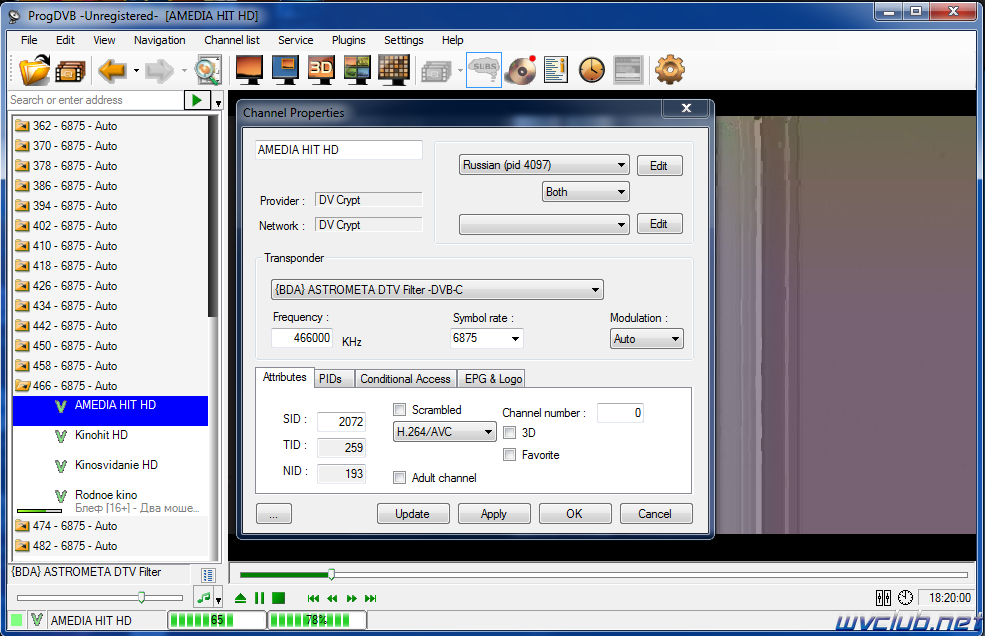Click the Search or enter address field
This screenshot has width=985, height=636.
point(95,100)
